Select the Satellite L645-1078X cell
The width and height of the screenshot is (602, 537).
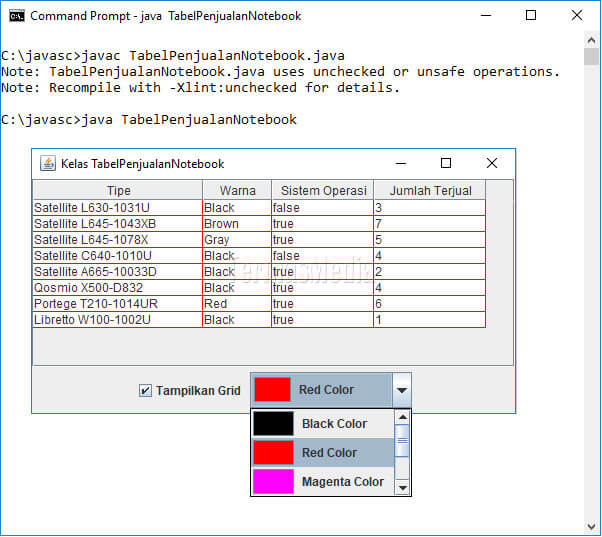(x=117, y=240)
